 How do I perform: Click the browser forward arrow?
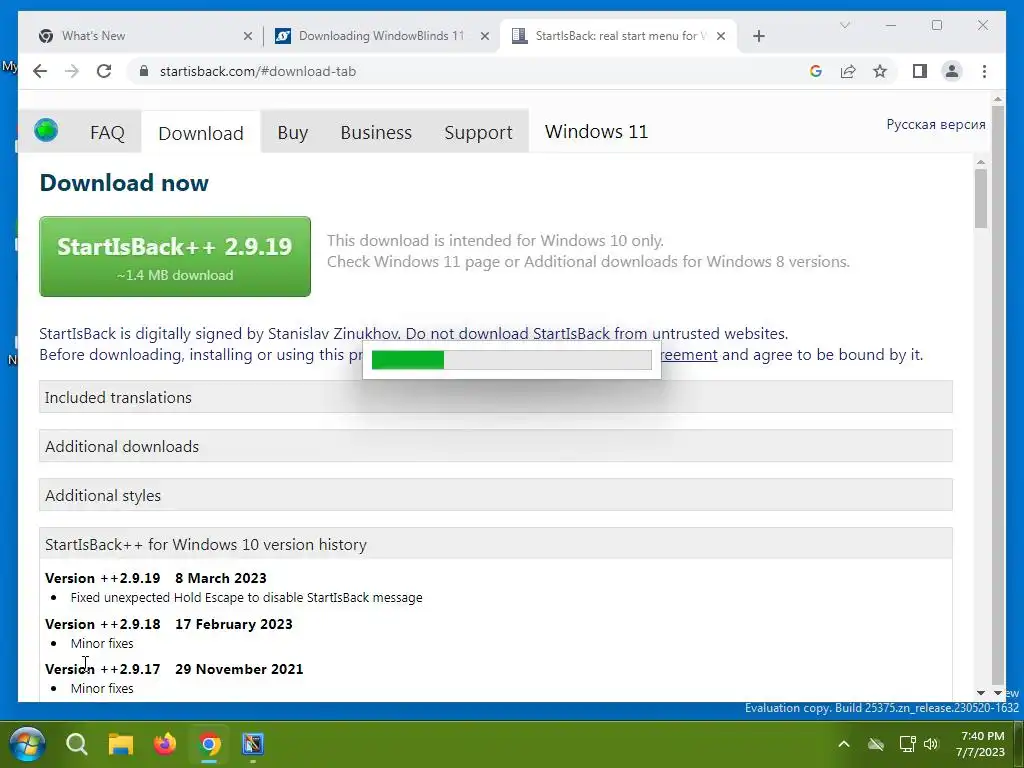click(72, 71)
